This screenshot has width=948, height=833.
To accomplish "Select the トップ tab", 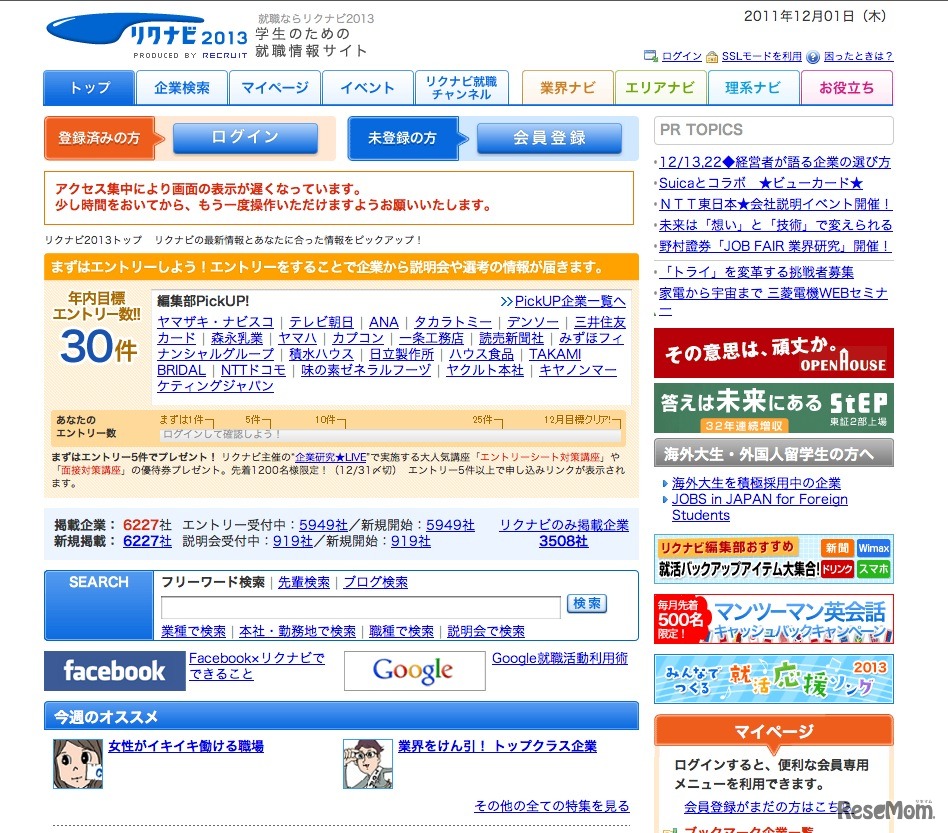I will (x=89, y=88).
